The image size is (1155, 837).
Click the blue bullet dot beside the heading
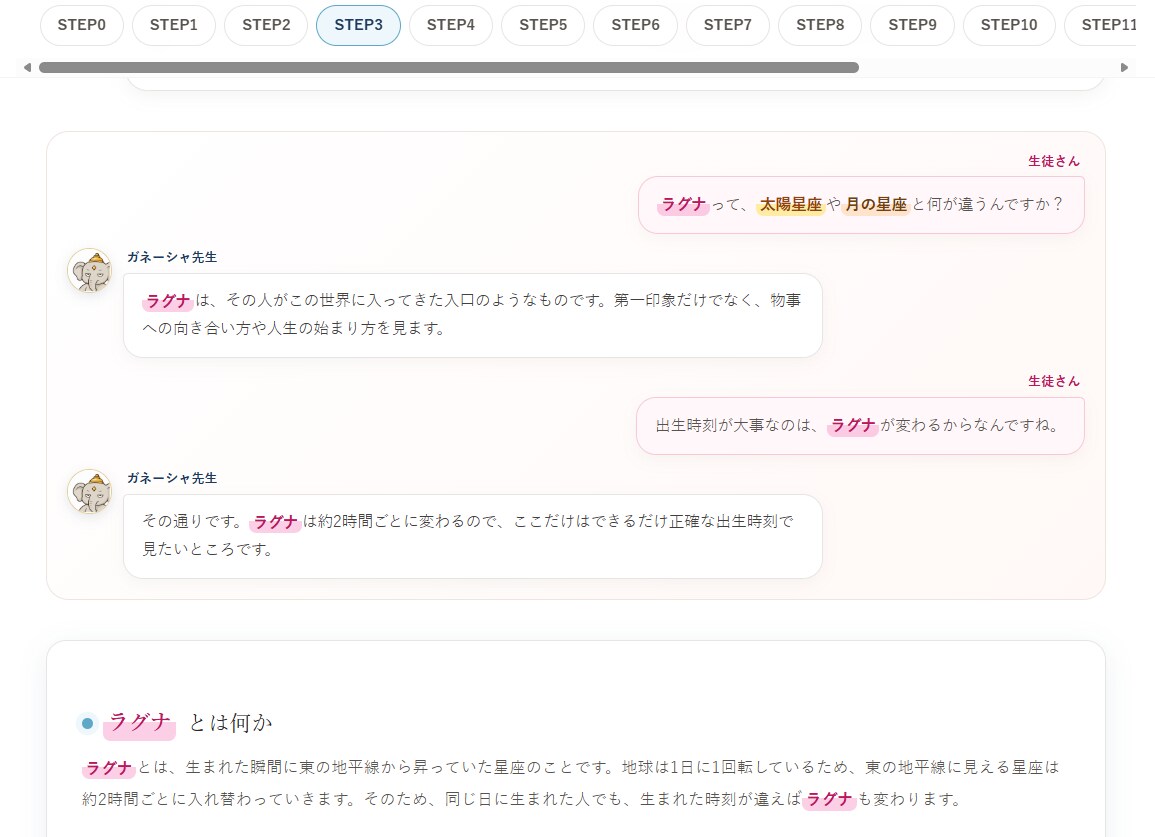[87, 724]
